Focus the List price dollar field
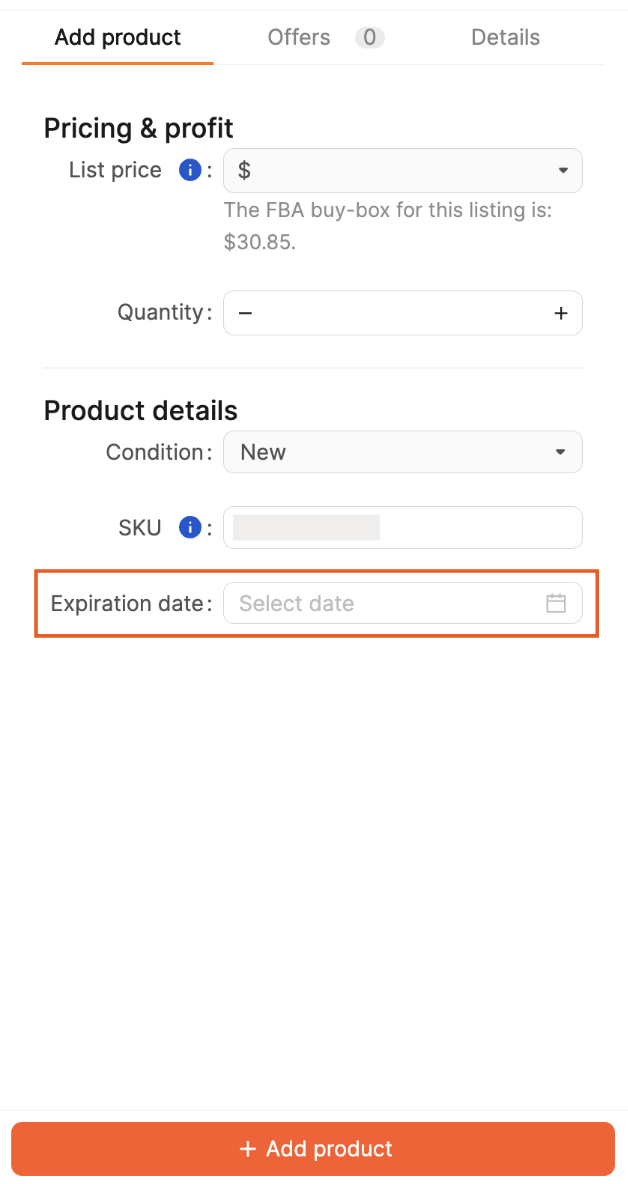 (403, 171)
